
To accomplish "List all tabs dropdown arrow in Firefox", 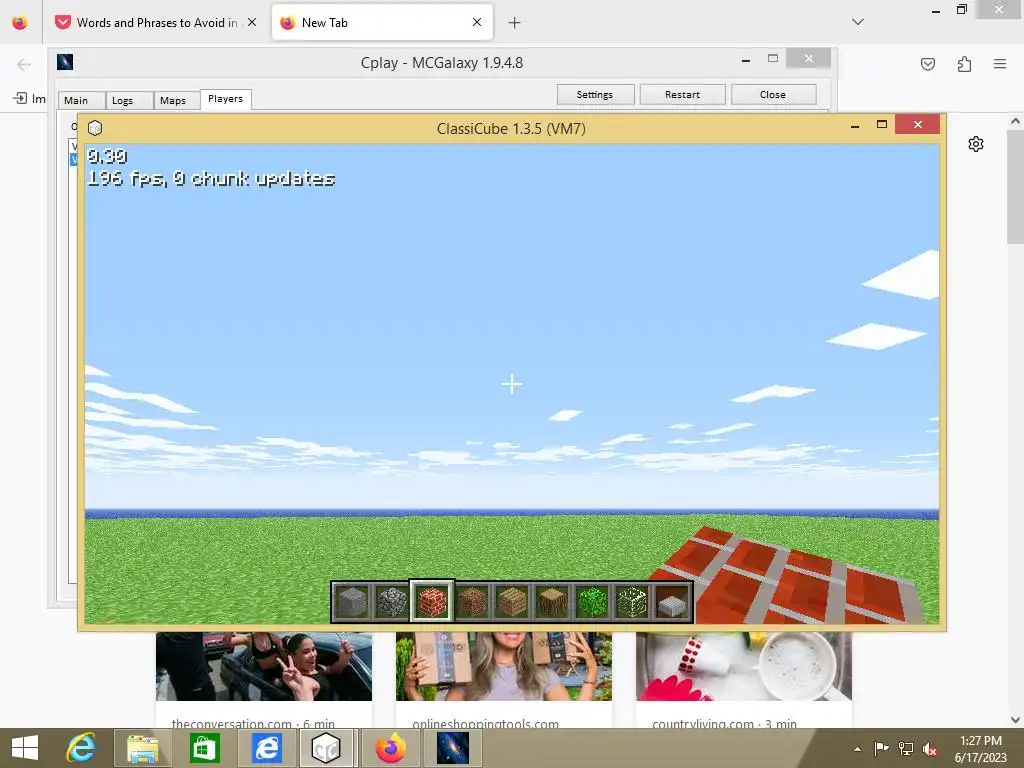I will point(858,22).
